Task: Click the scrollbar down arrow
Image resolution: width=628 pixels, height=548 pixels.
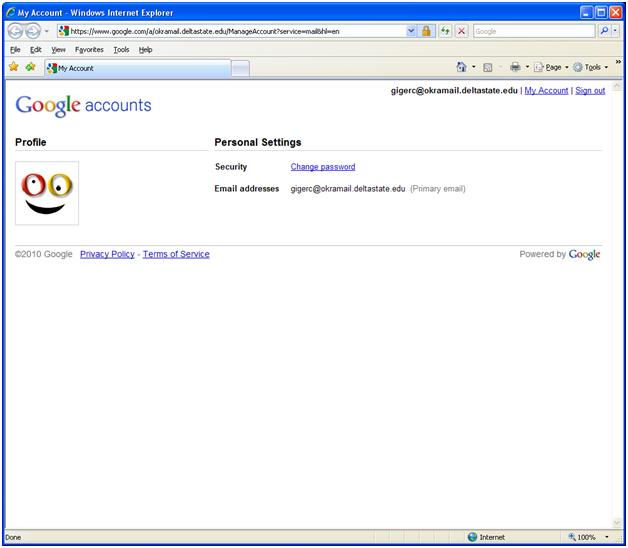Action: [x=617, y=523]
